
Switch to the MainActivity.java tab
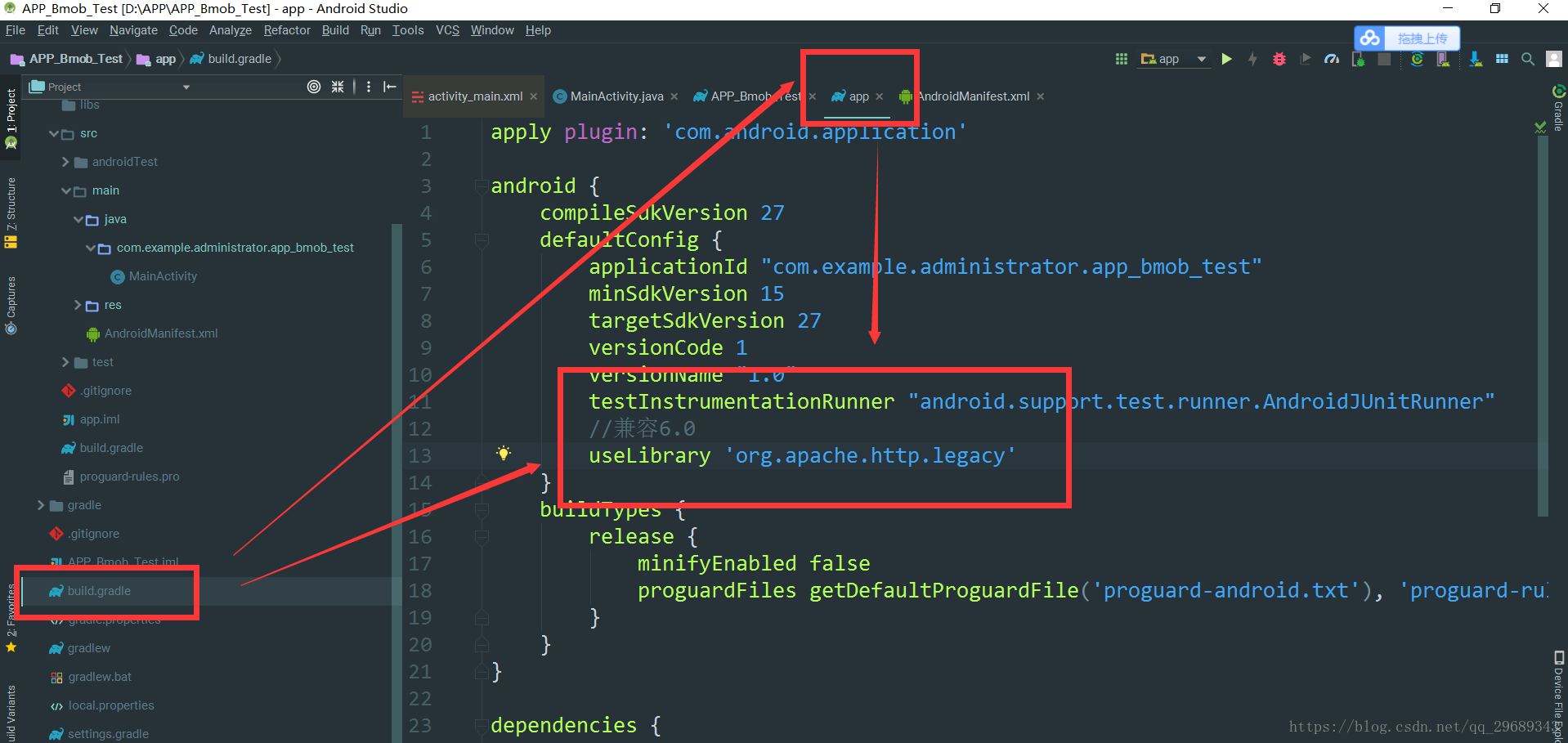coord(616,96)
